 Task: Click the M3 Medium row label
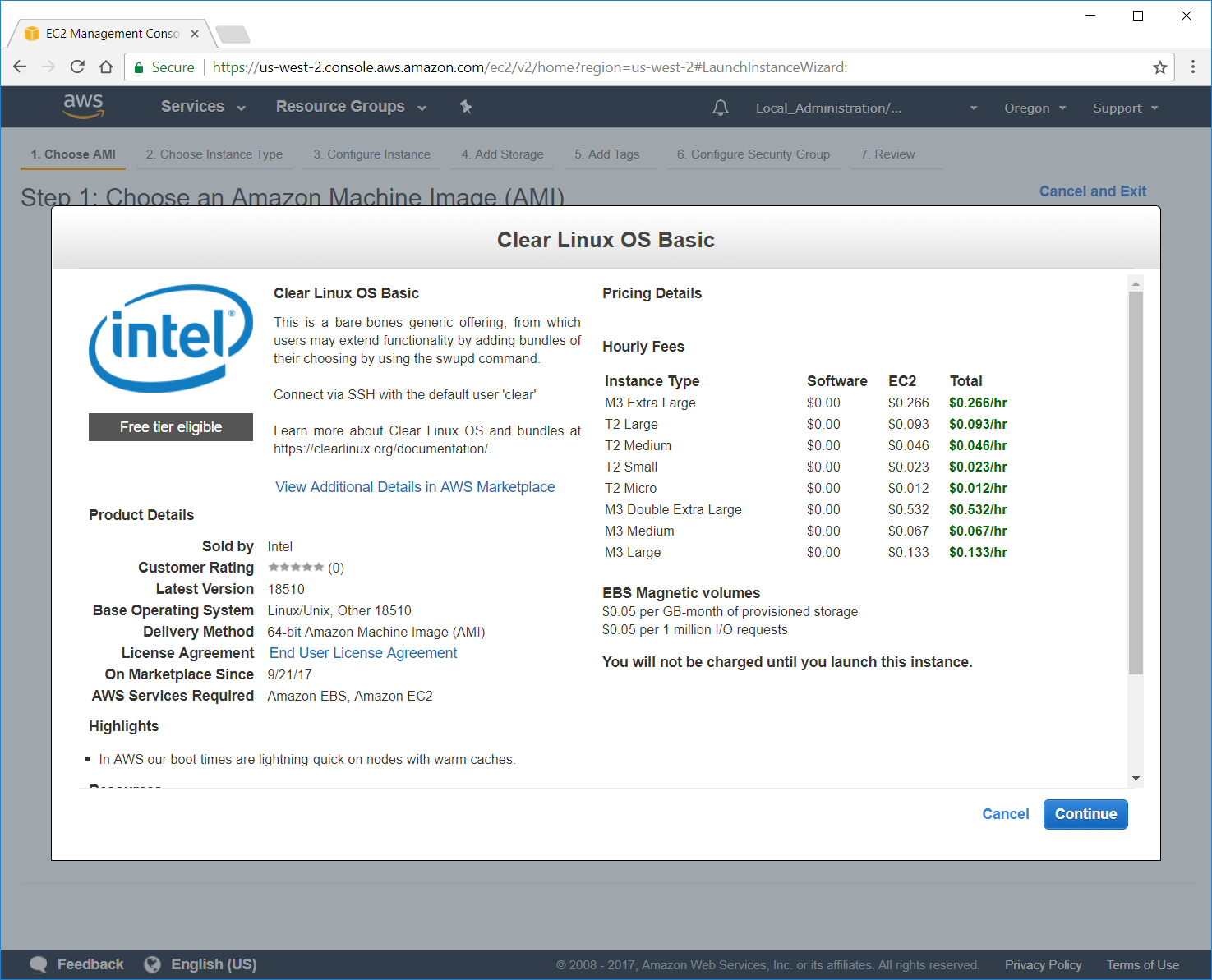[639, 531]
